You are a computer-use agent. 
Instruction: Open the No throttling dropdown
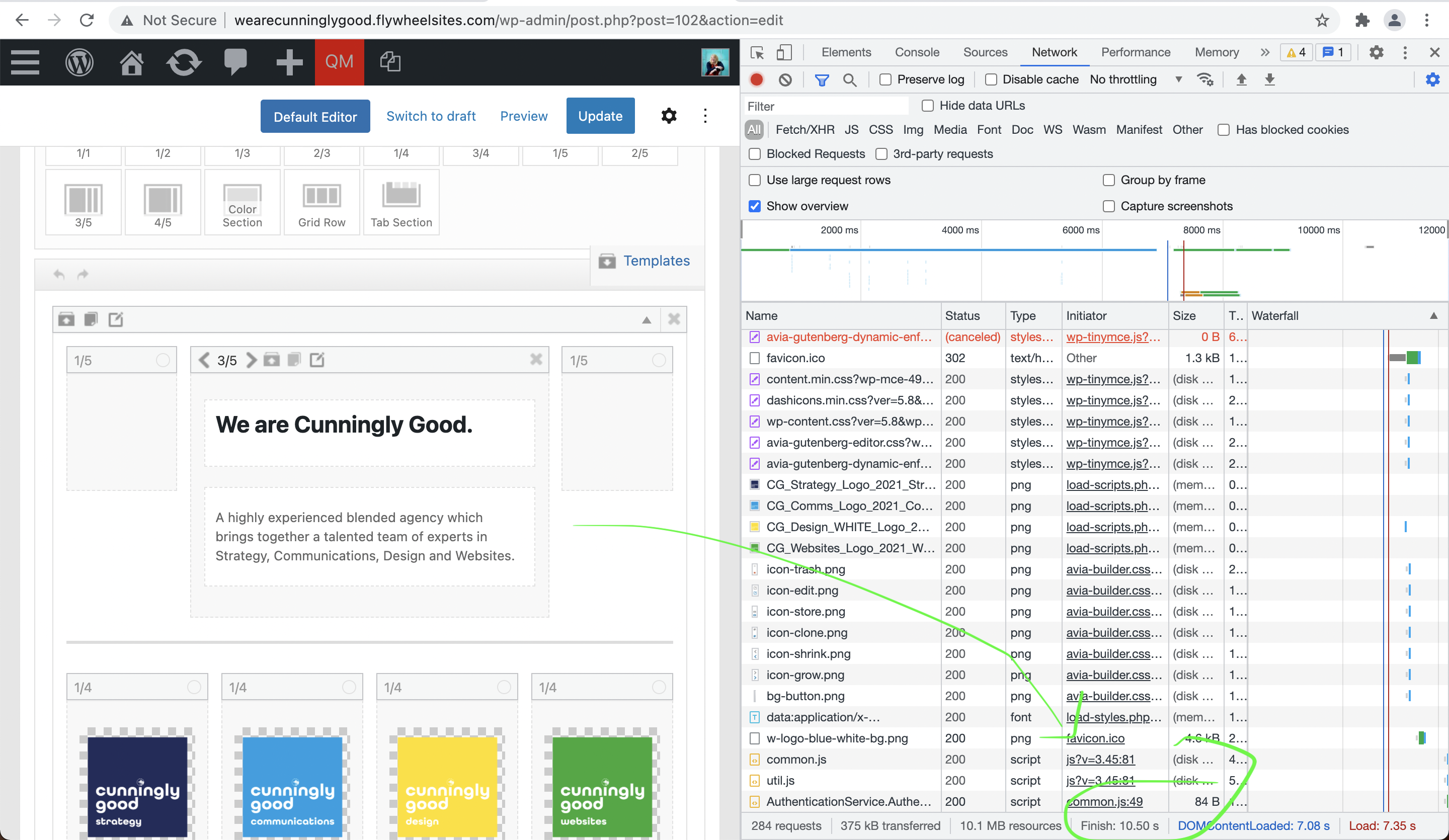pyautogui.click(x=1136, y=79)
